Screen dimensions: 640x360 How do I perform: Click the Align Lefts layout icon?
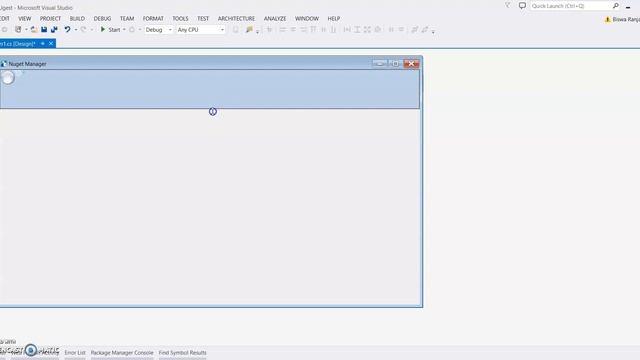tap(282, 29)
